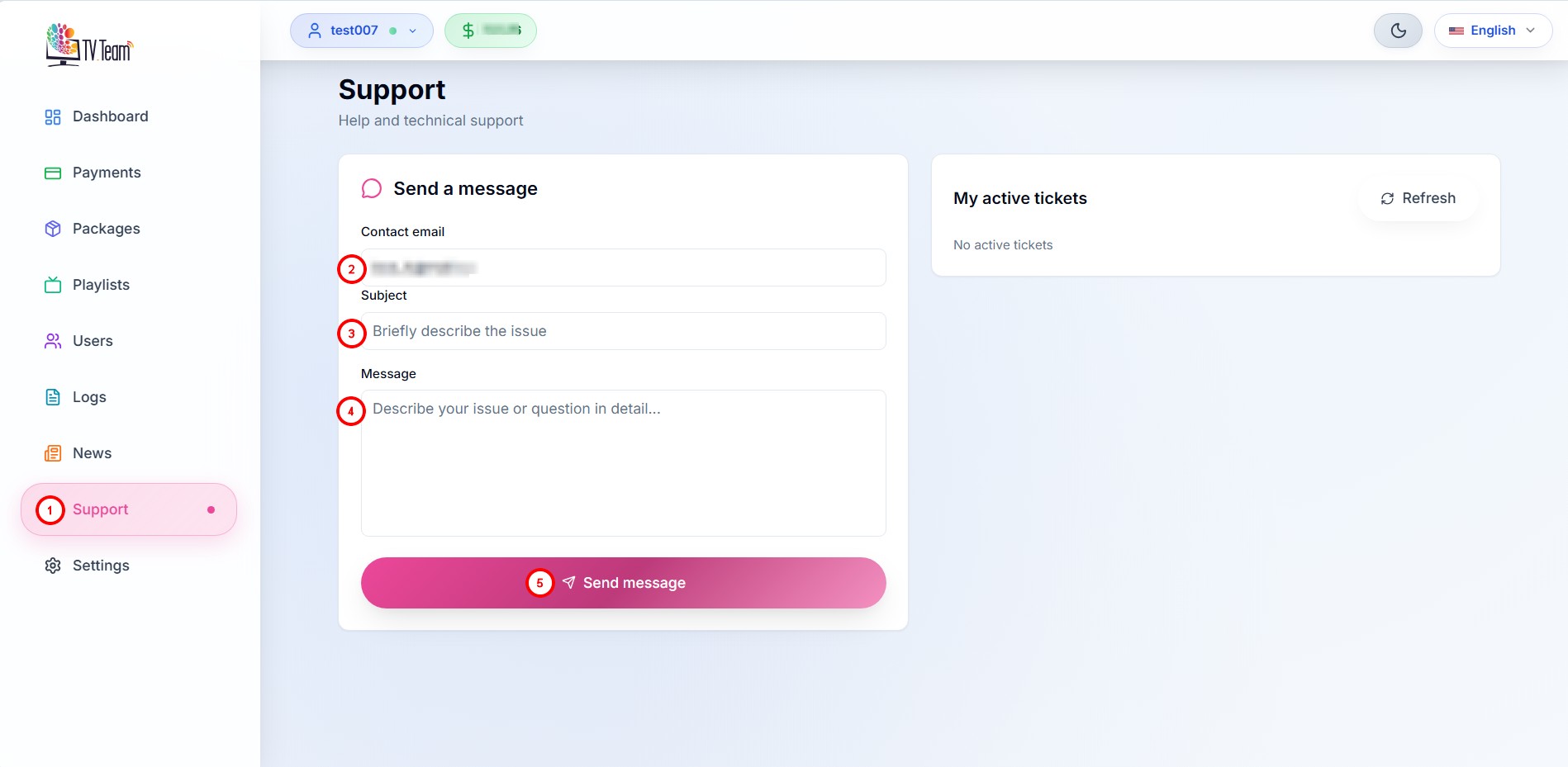
Task: Click the Payments card icon
Action: tap(52, 172)
